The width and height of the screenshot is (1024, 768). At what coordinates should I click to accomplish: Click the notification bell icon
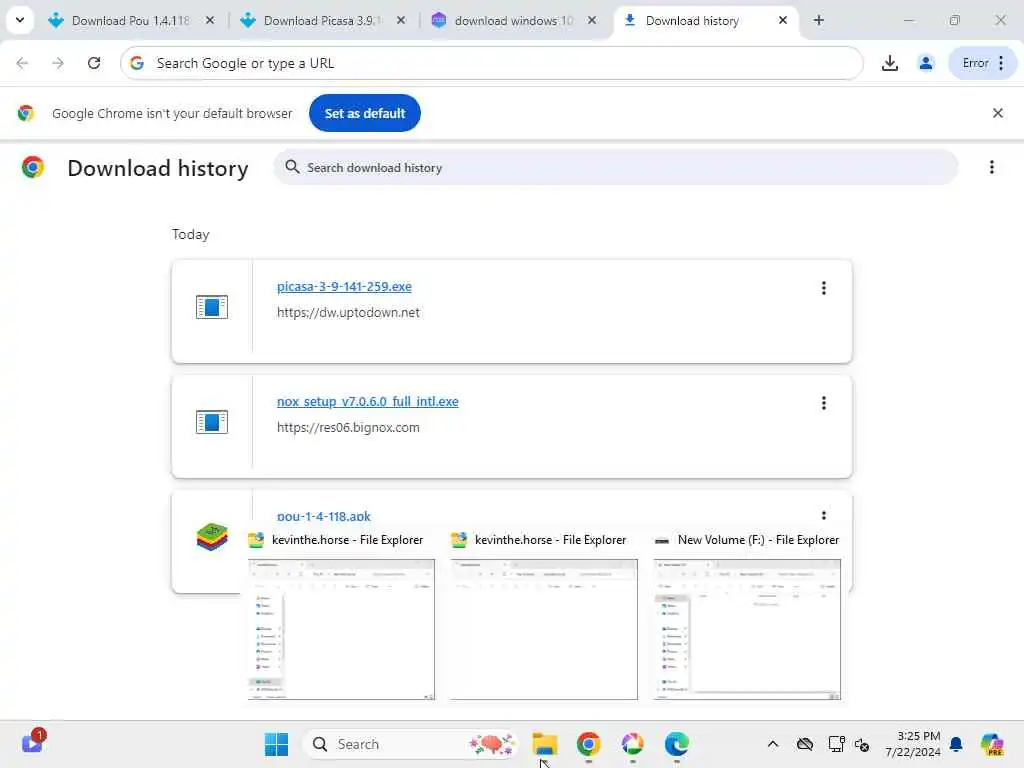pyautogui.click(x=955, y=744)
